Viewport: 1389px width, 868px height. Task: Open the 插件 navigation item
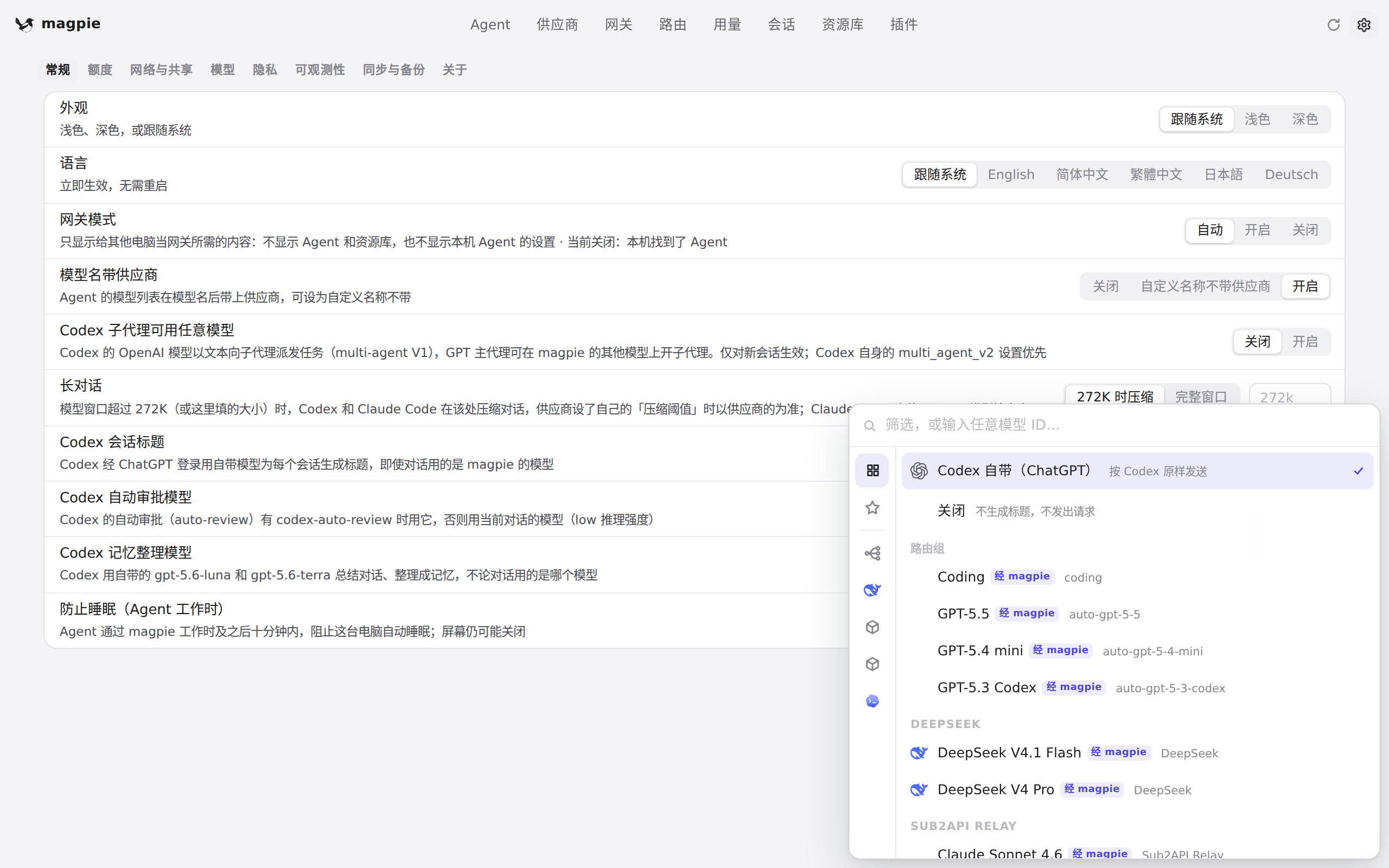coord(903,25)
